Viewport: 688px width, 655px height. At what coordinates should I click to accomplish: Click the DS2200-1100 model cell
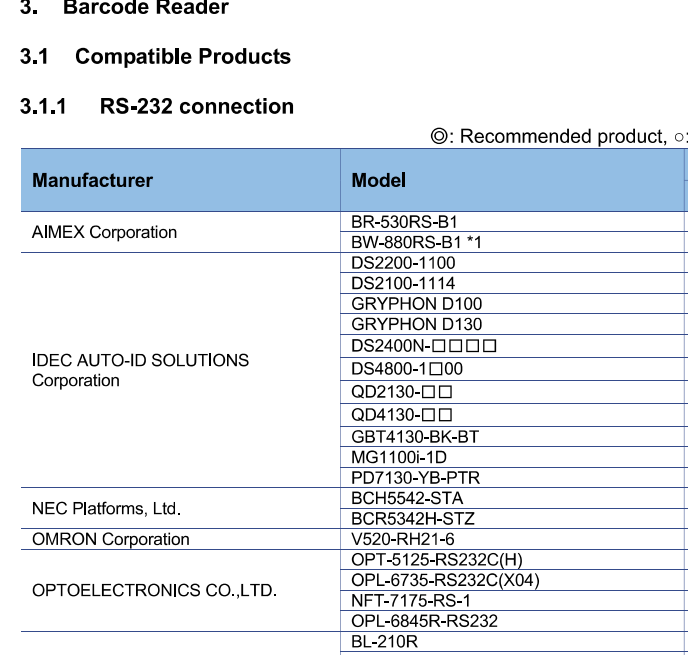tap(403, 263)
